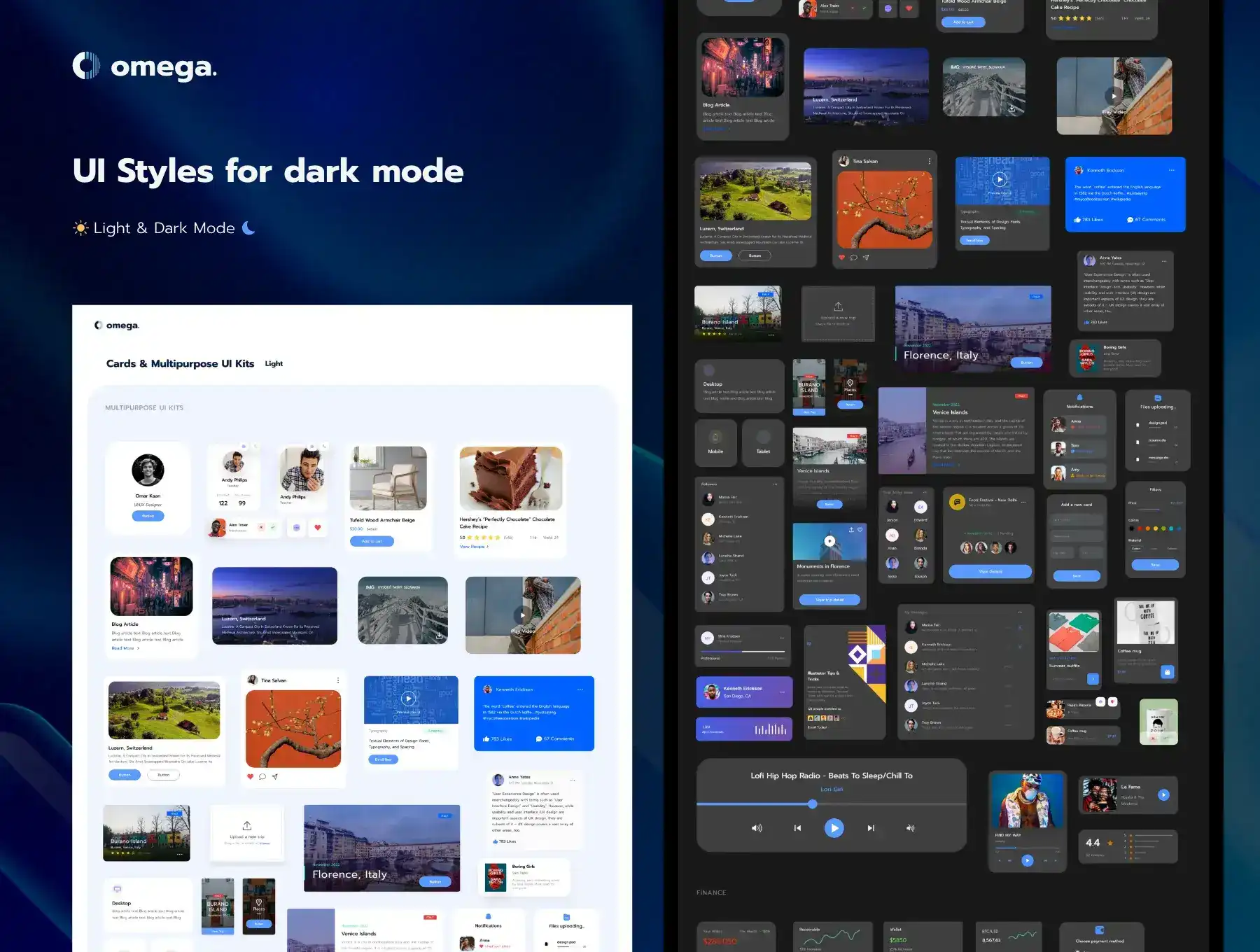Select Cotton material option in Filters card
Viewport: 1260px width, 952px height.
[1136, 549]
